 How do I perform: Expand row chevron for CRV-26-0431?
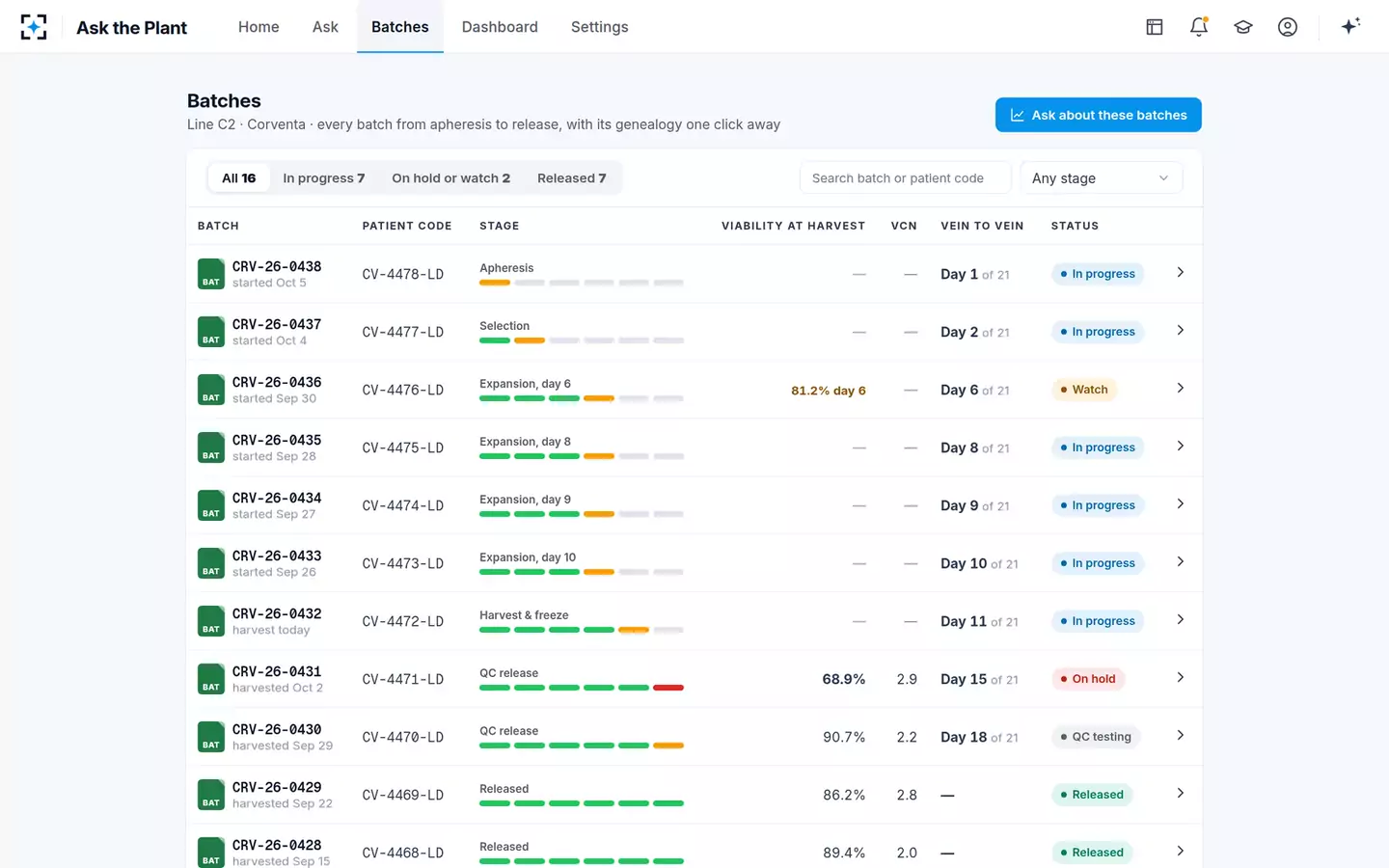pyautogui.click(x=1180, y=678)
